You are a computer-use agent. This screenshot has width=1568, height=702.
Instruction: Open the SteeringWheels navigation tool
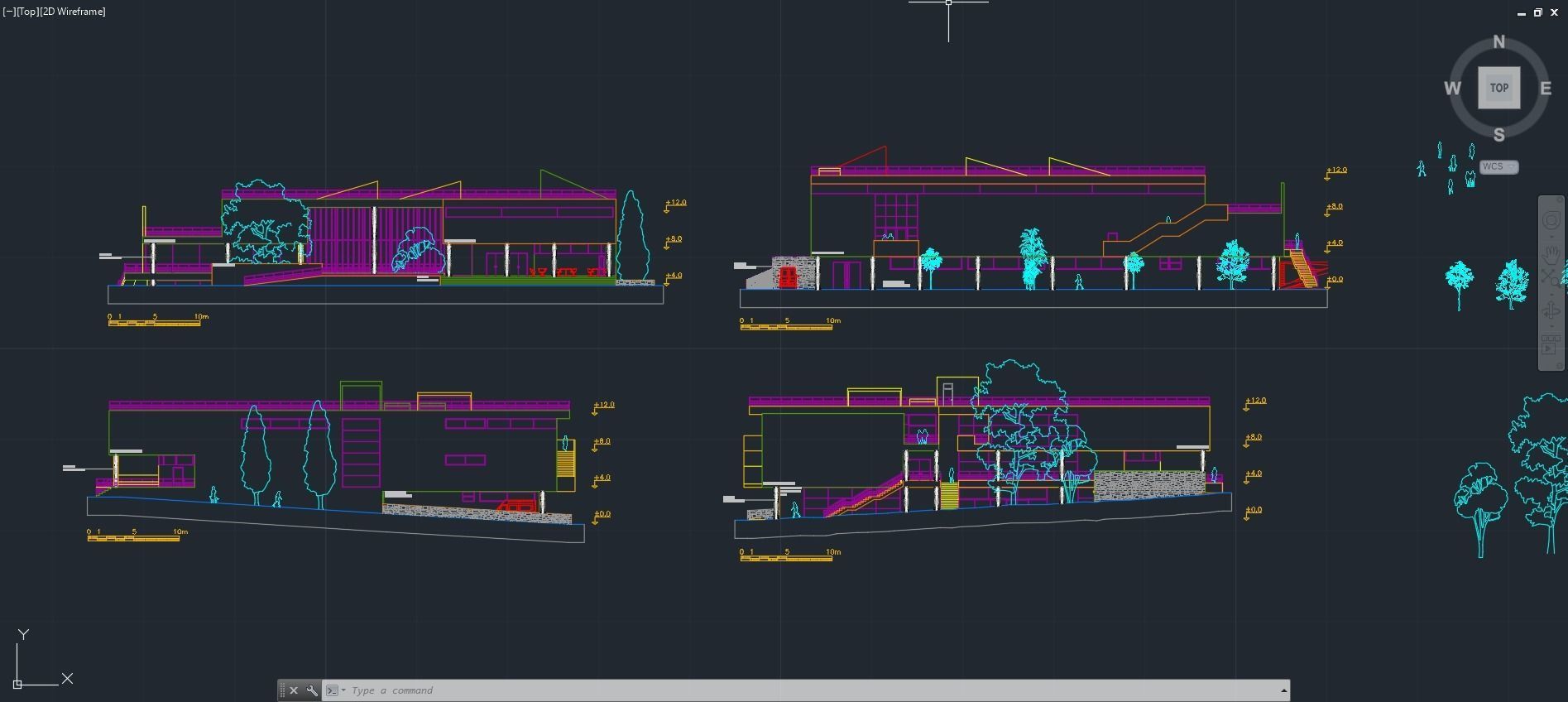tap(1551, 219)
